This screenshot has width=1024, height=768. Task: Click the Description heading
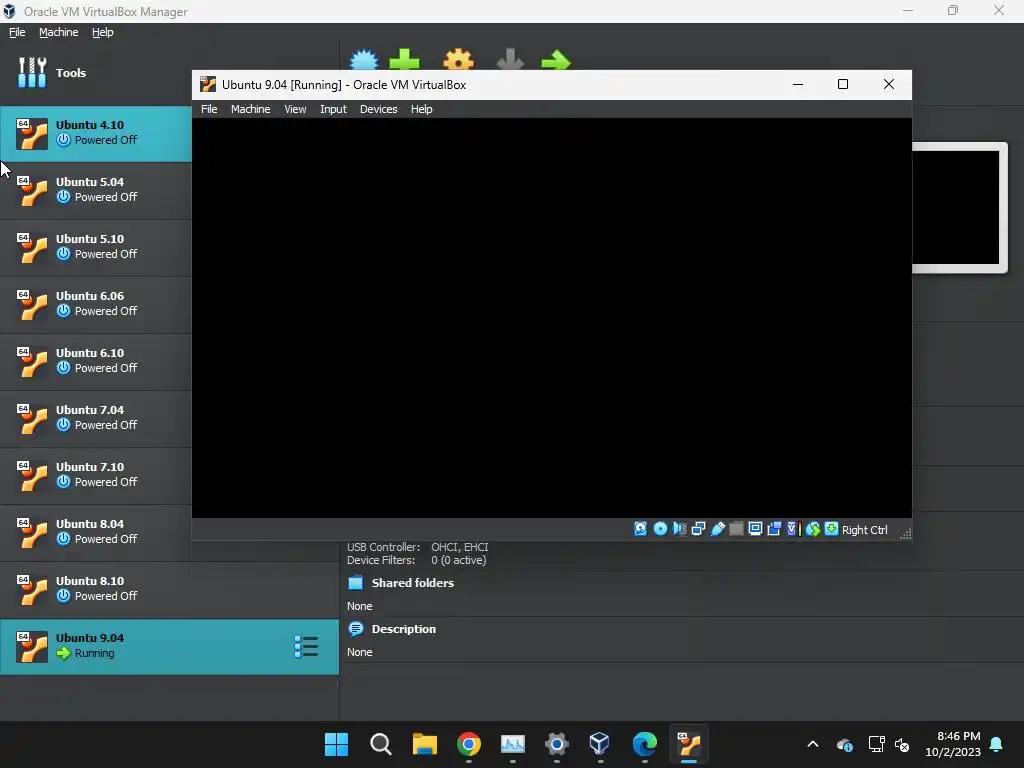pyautogui.click(x=404, y=629)
